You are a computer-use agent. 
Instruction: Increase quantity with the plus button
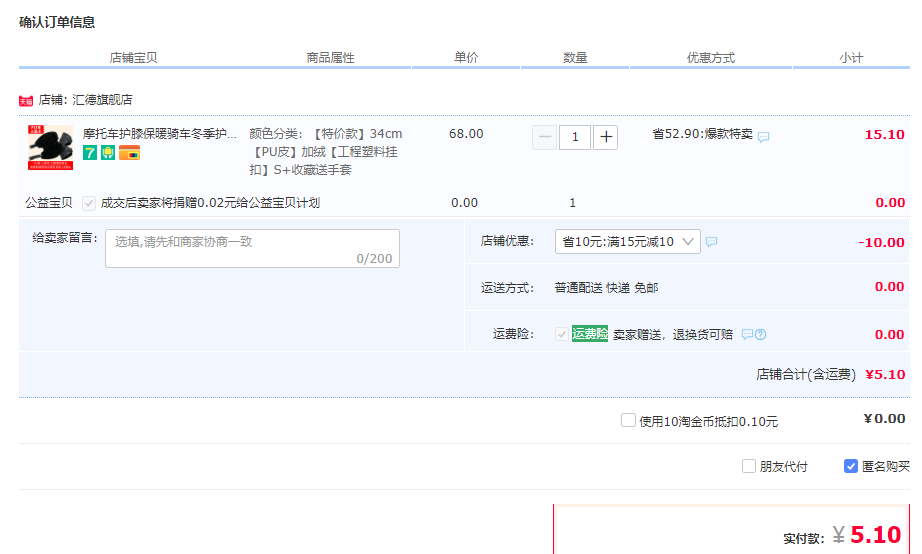pos(606,137)
